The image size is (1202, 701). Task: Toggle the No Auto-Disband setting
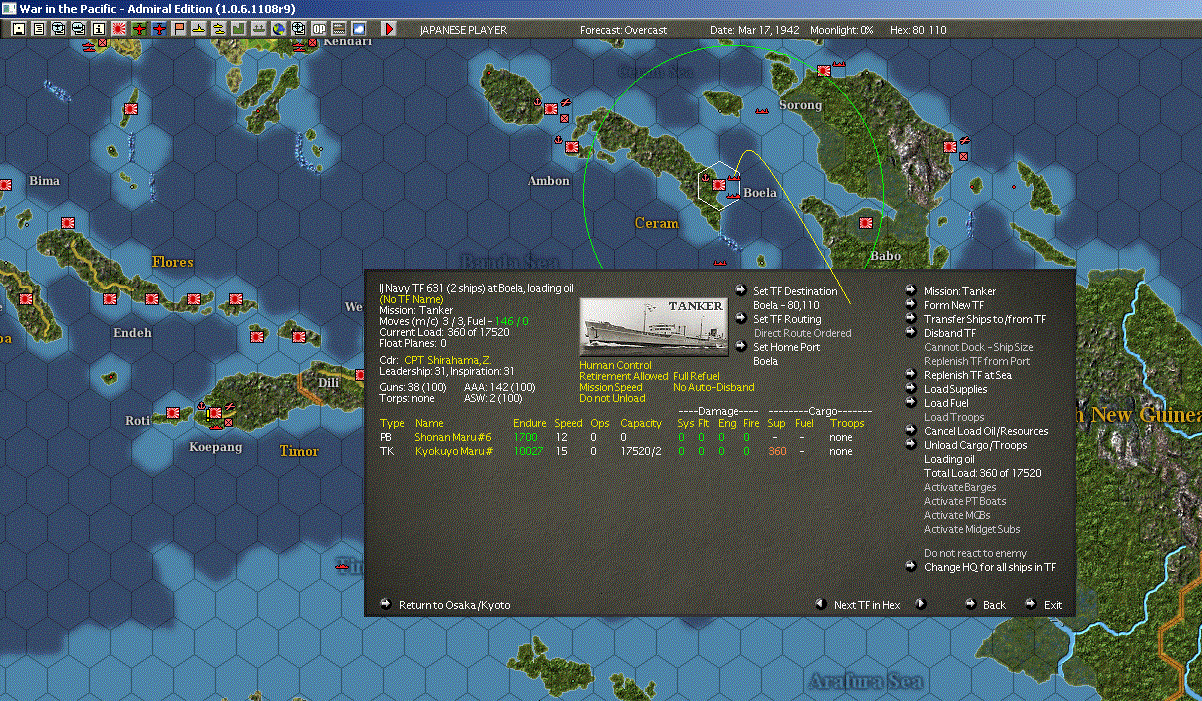coord(713,387)
